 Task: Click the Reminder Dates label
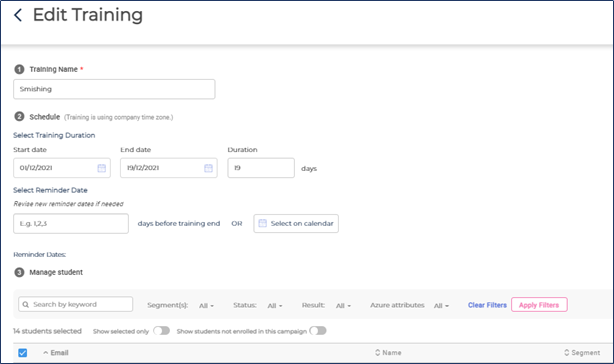(x=40, y=254)
